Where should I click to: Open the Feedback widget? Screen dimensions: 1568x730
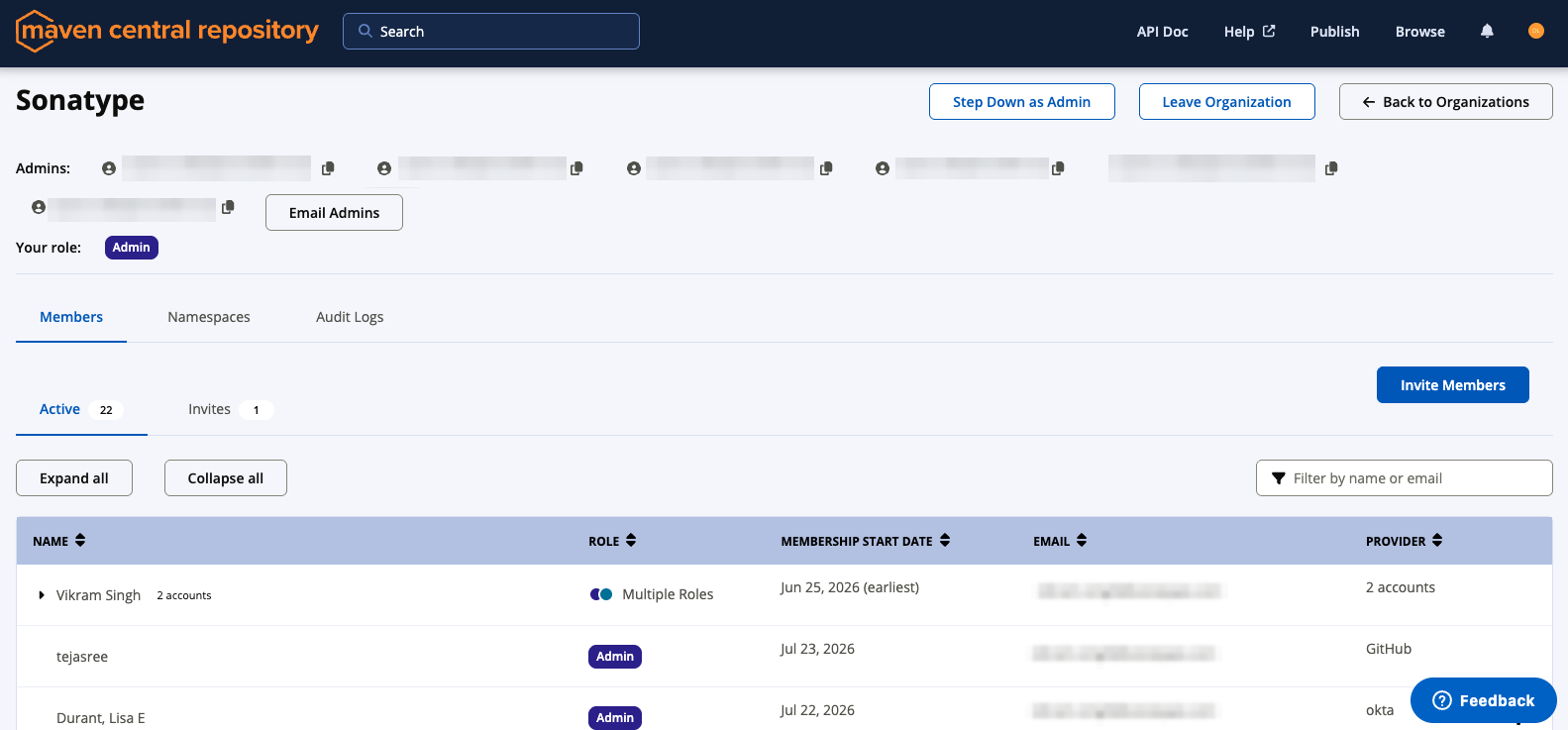1483,700
